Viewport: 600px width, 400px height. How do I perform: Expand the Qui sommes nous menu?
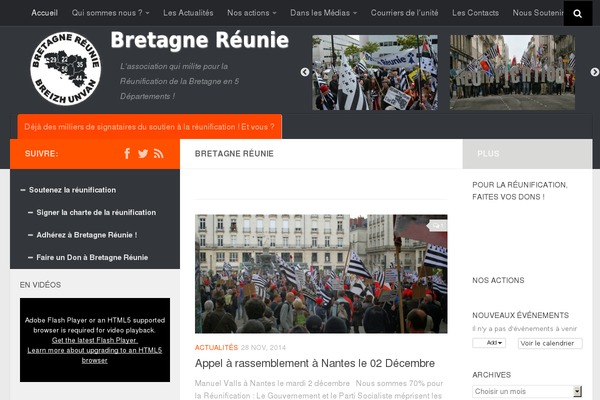point(110,13)
